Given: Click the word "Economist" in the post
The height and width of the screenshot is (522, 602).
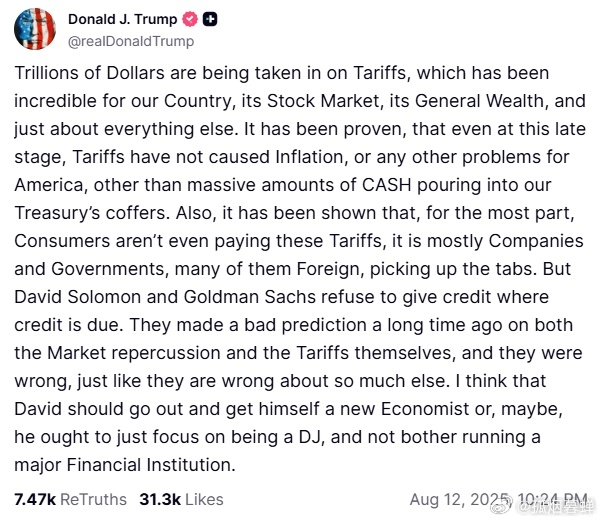Looking at the screenshot, I should point(425,409).
